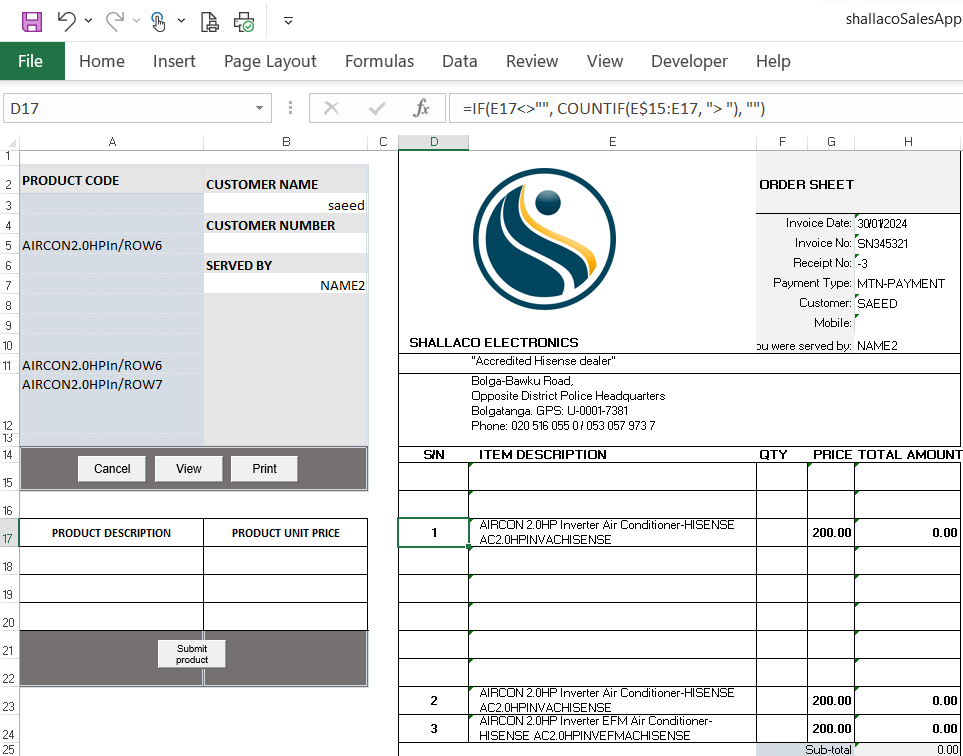Select column E header
The width and height of the screenshot is (963, 756).
point(612,142)
